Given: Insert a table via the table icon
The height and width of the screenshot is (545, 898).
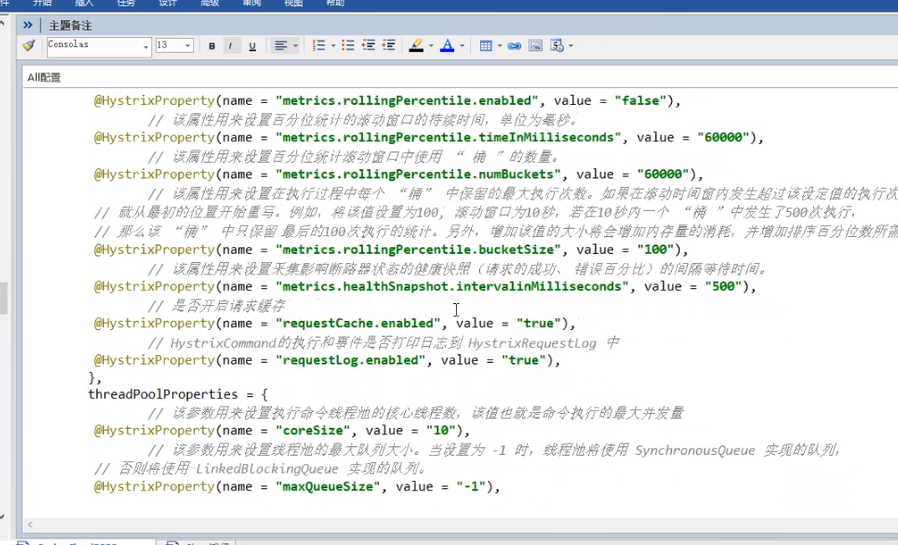Looking at the screenshot, I should 486,46.
